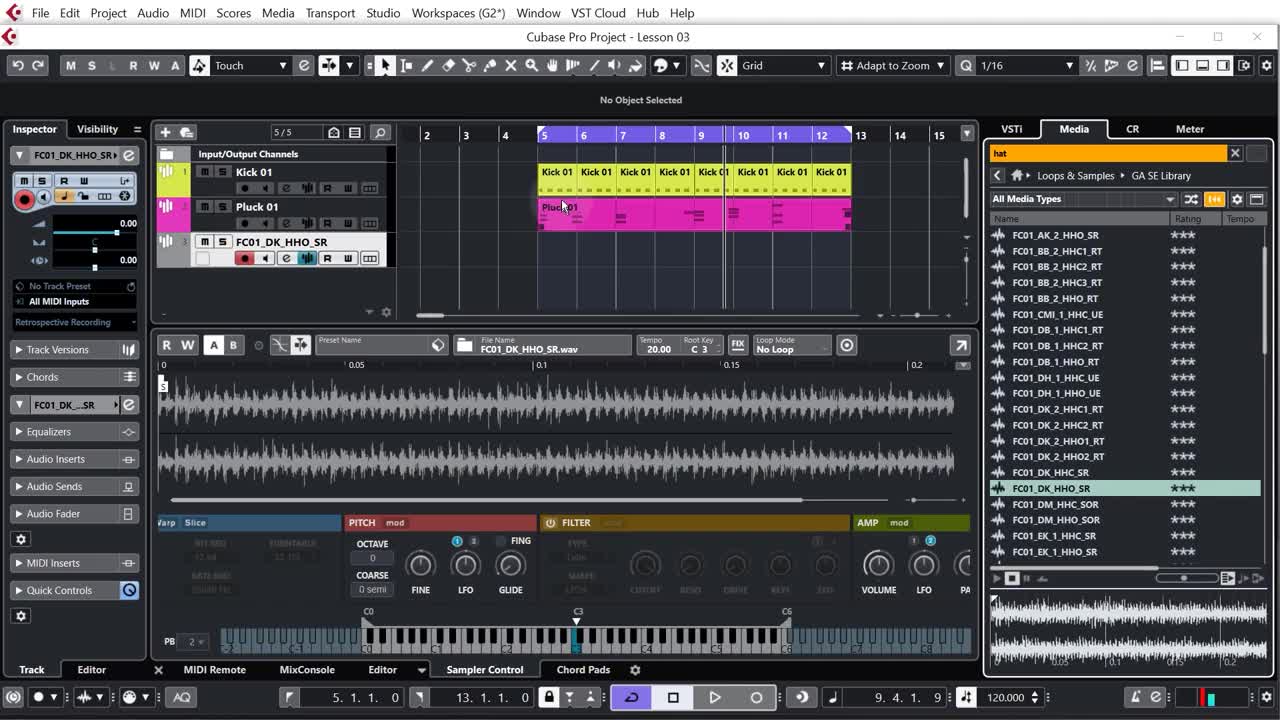Click the Redo arrow in the toolbar
1280x720 pixels.
click(38, 65)
